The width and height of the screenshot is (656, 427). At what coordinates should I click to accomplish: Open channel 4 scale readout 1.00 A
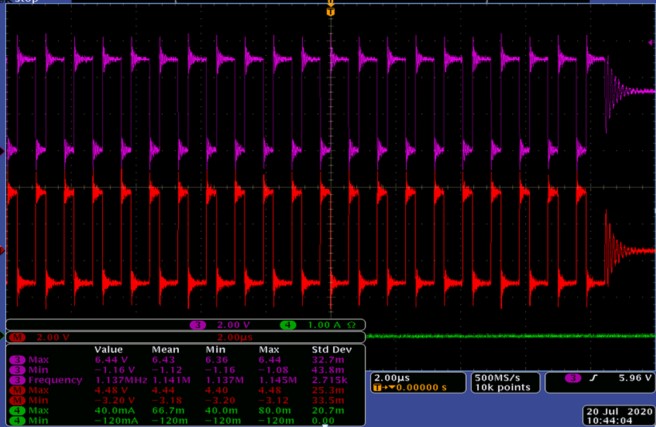tap(324, 325)
